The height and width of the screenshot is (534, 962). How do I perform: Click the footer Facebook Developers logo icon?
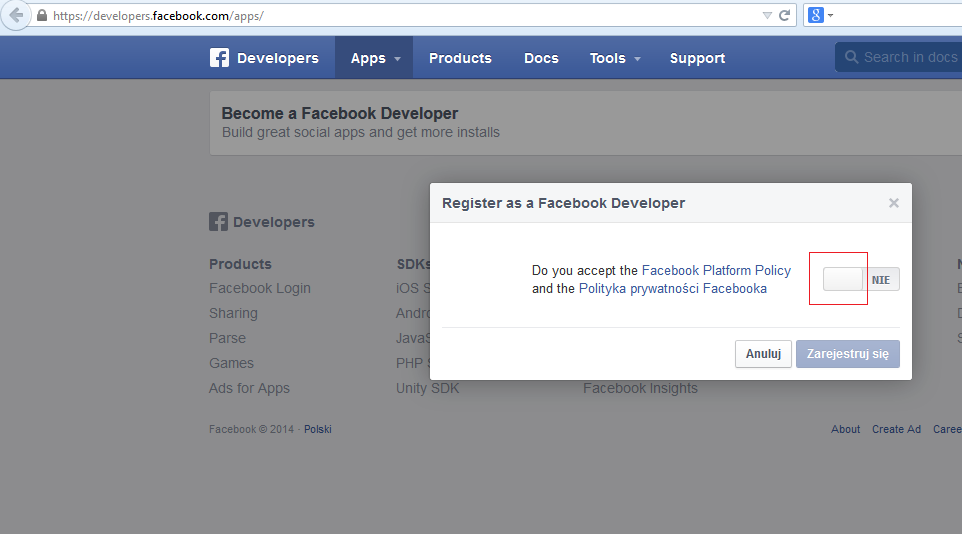coord(218,222)
